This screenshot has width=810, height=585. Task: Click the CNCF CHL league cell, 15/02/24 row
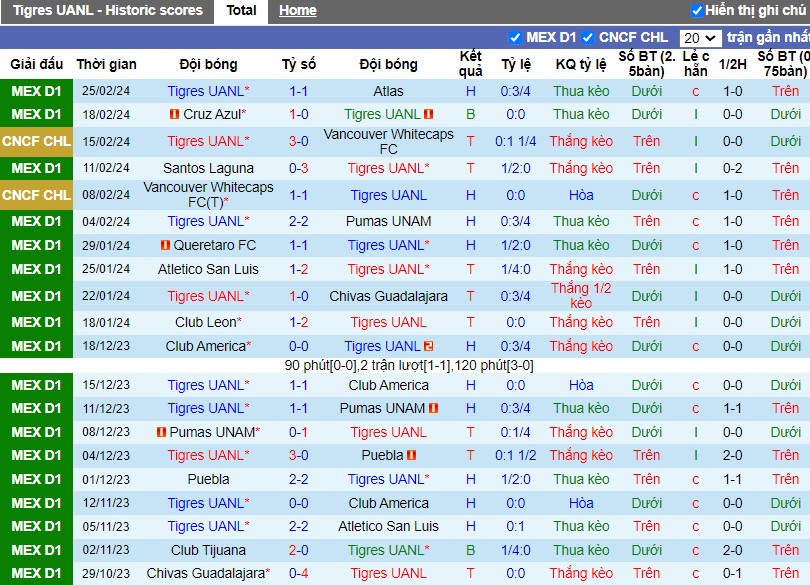[x=37, y=142]
